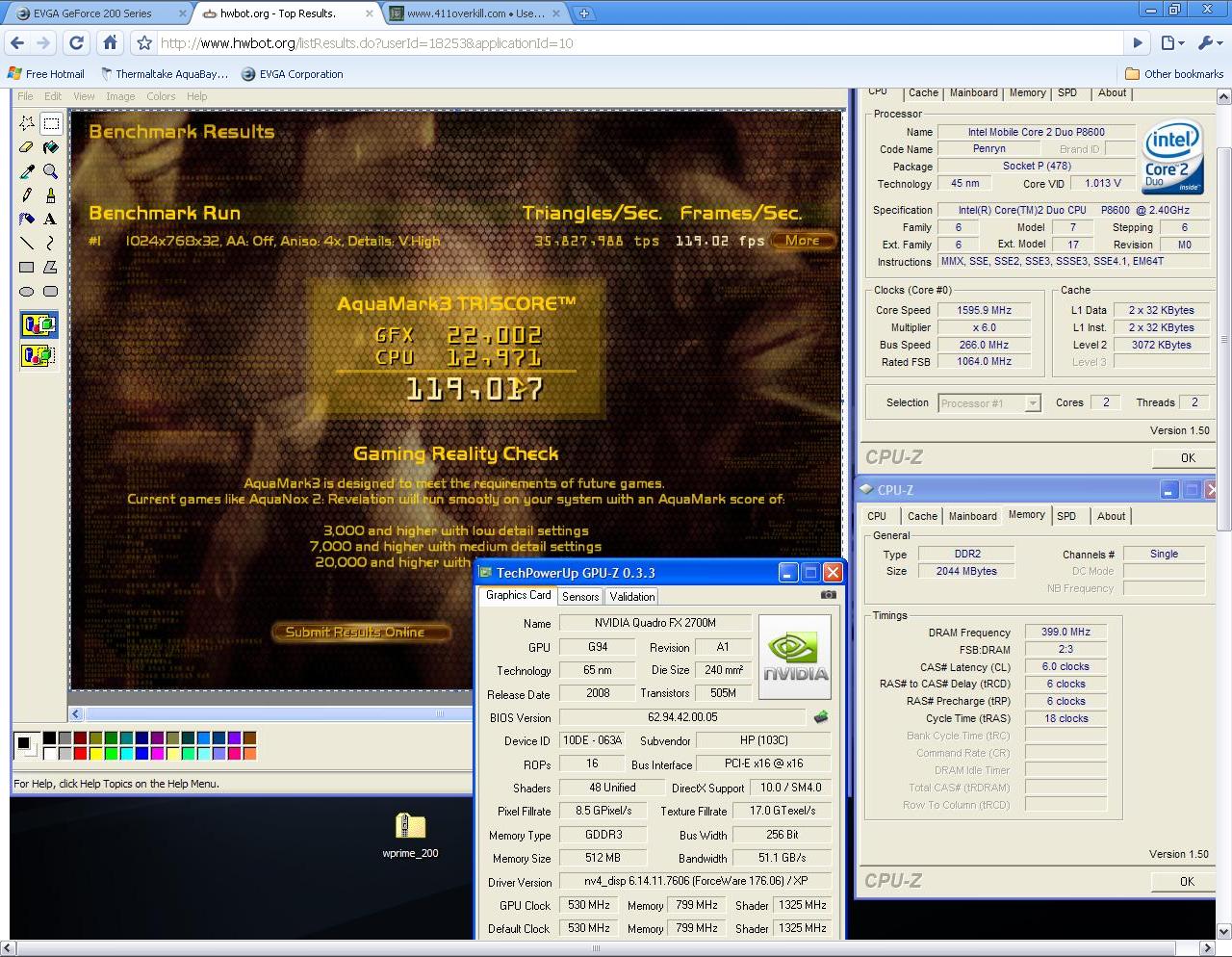Select the Free-Form Select tool in Paint
This screenshot has width=1232, height=957.
(27, 123)
